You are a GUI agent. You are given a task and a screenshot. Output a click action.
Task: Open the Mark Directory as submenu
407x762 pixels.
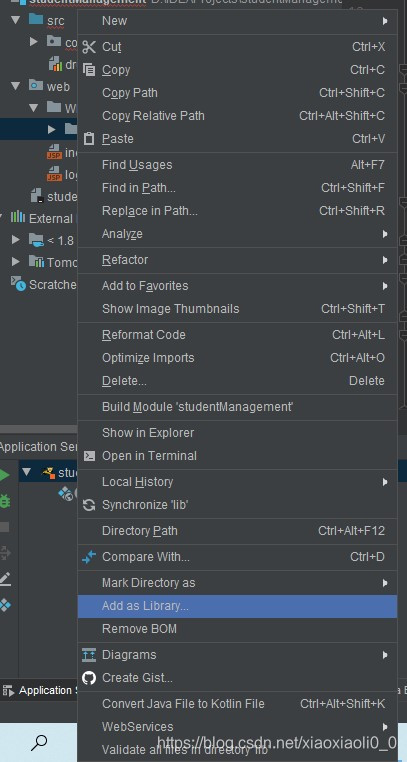[x=237, y=583]
